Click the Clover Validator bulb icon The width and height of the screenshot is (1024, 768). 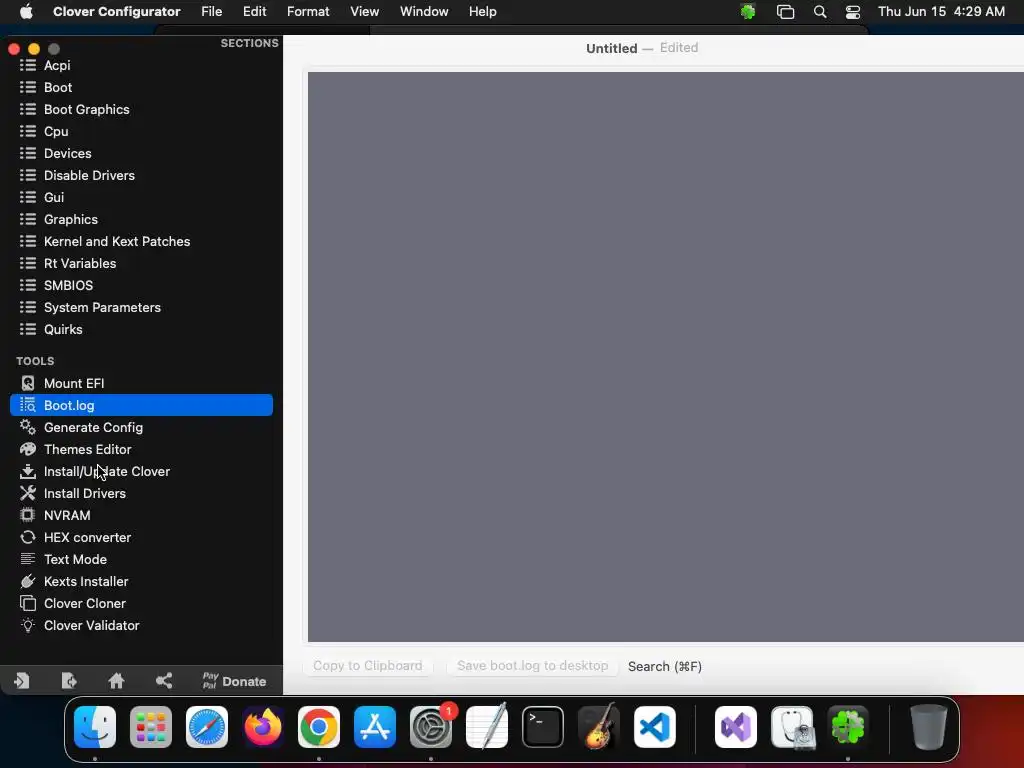coord(27,625)
